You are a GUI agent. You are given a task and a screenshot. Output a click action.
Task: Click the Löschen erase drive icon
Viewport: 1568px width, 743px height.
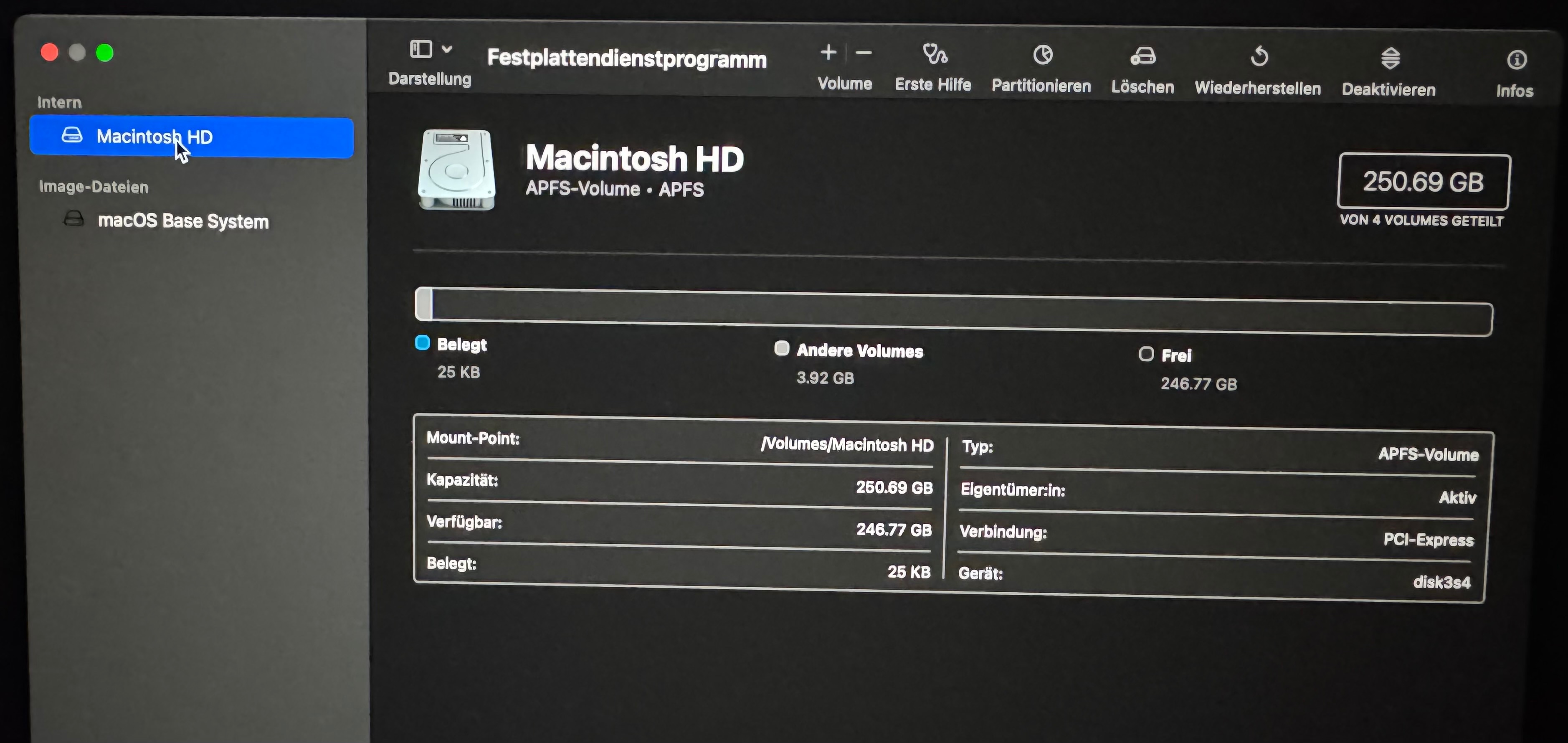[1143, 57]
